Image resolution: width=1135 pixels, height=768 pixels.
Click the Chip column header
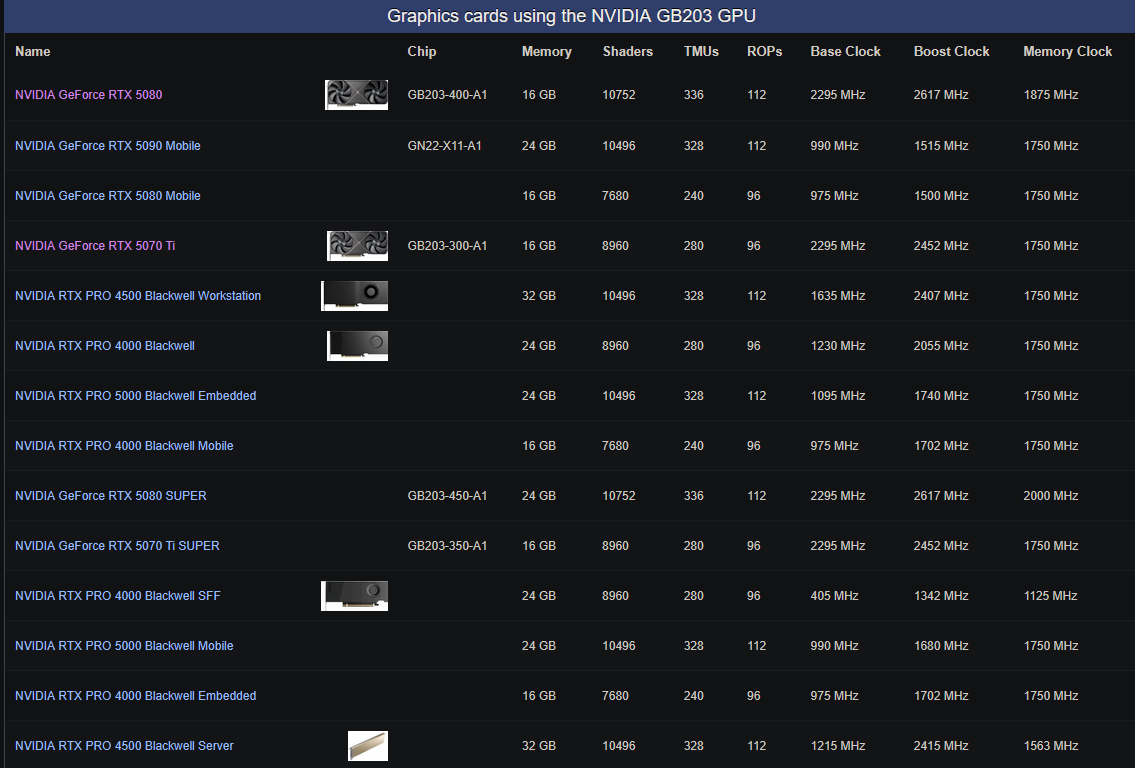click(421, 51)
